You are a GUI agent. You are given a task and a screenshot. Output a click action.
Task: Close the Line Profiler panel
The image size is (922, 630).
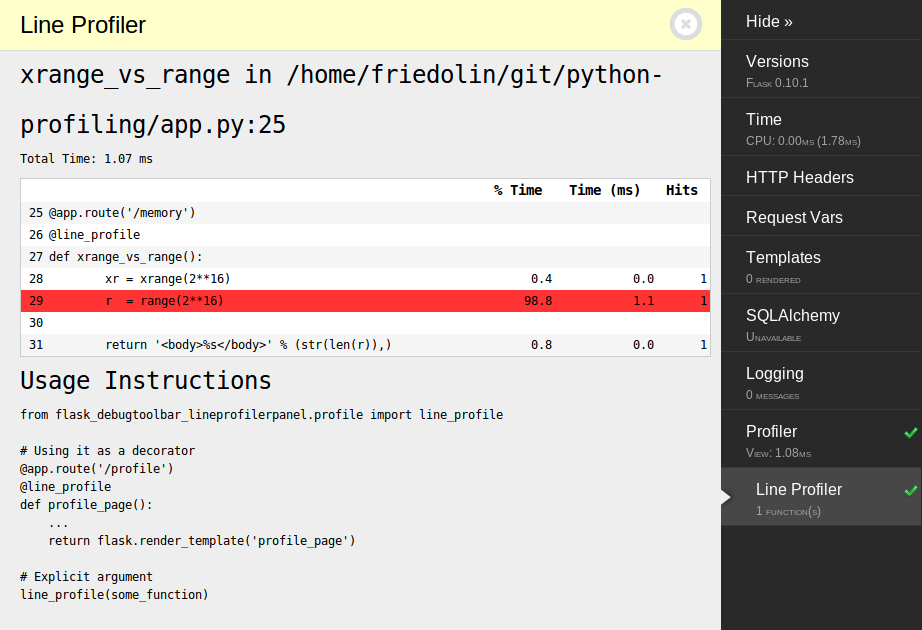coord(686,24)
